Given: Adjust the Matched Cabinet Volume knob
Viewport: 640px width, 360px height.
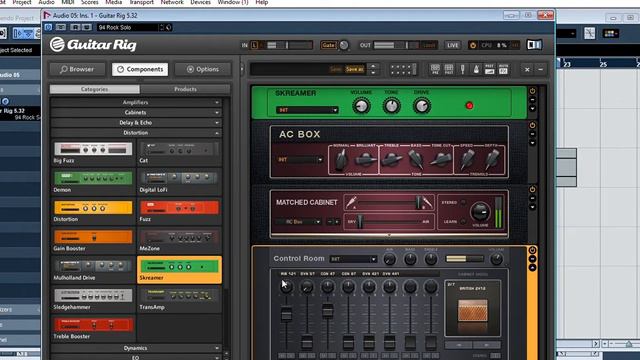Looking at the screenshot, I should click(480, 211).
